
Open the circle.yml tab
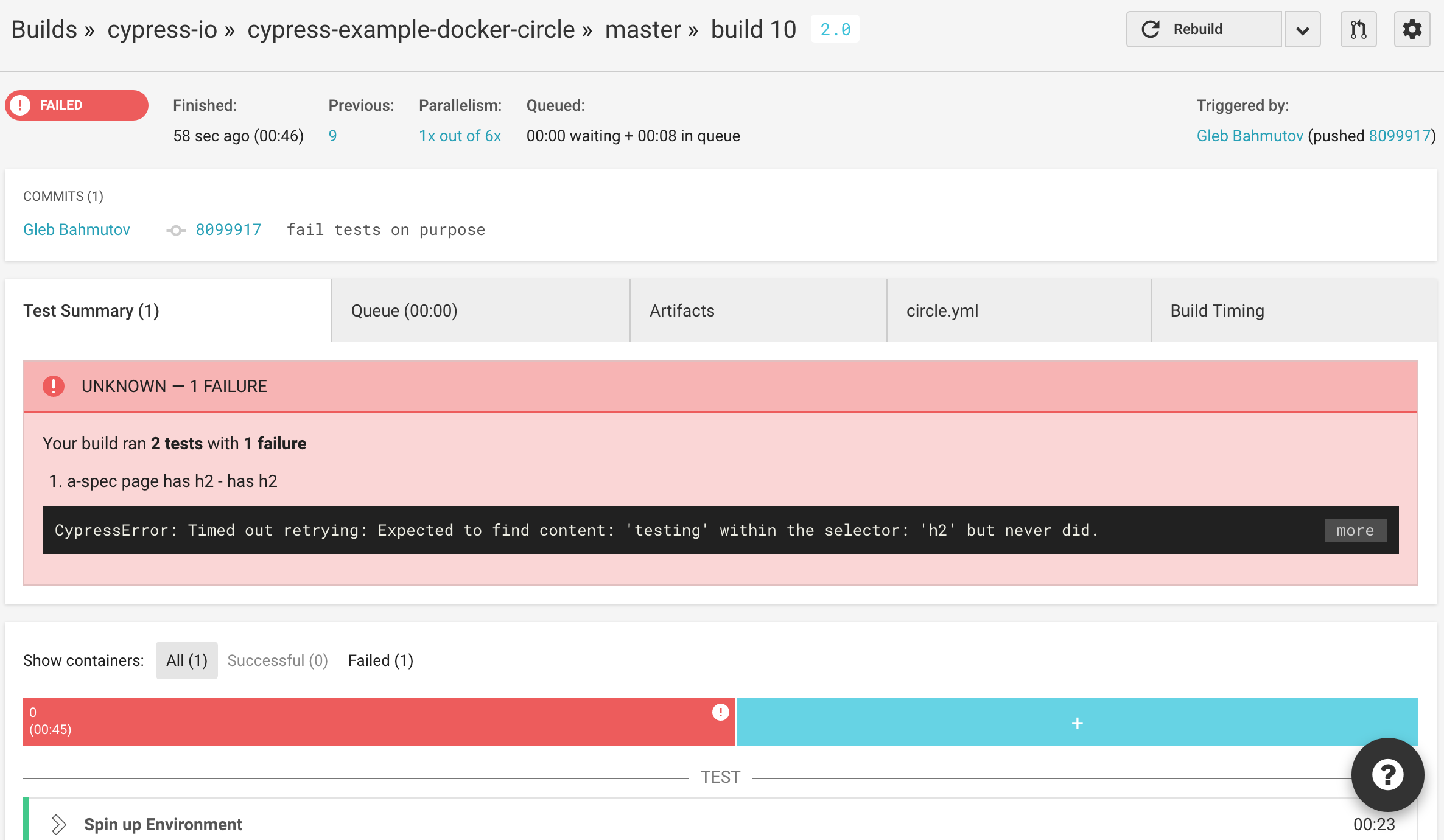942,310
